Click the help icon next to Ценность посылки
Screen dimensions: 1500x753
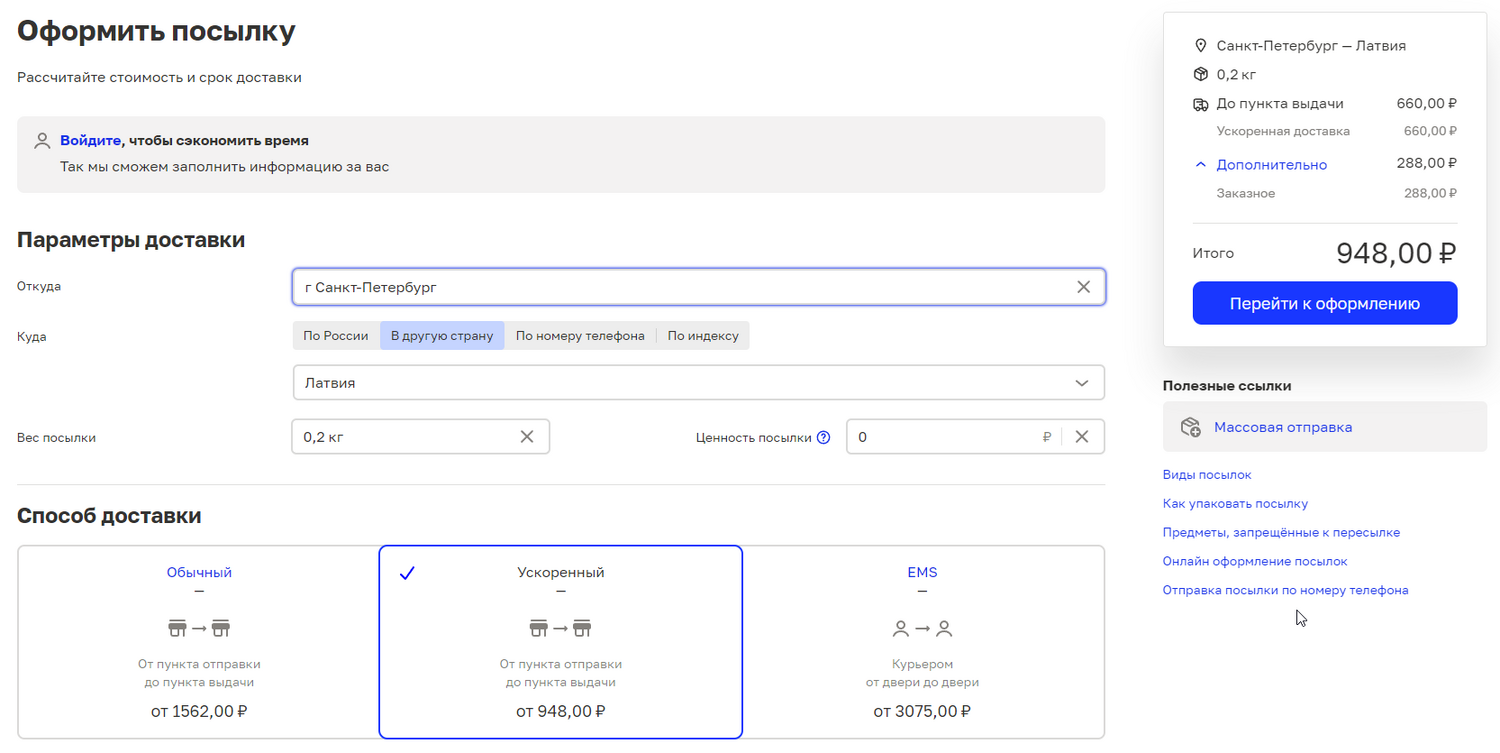click(823, 437)
